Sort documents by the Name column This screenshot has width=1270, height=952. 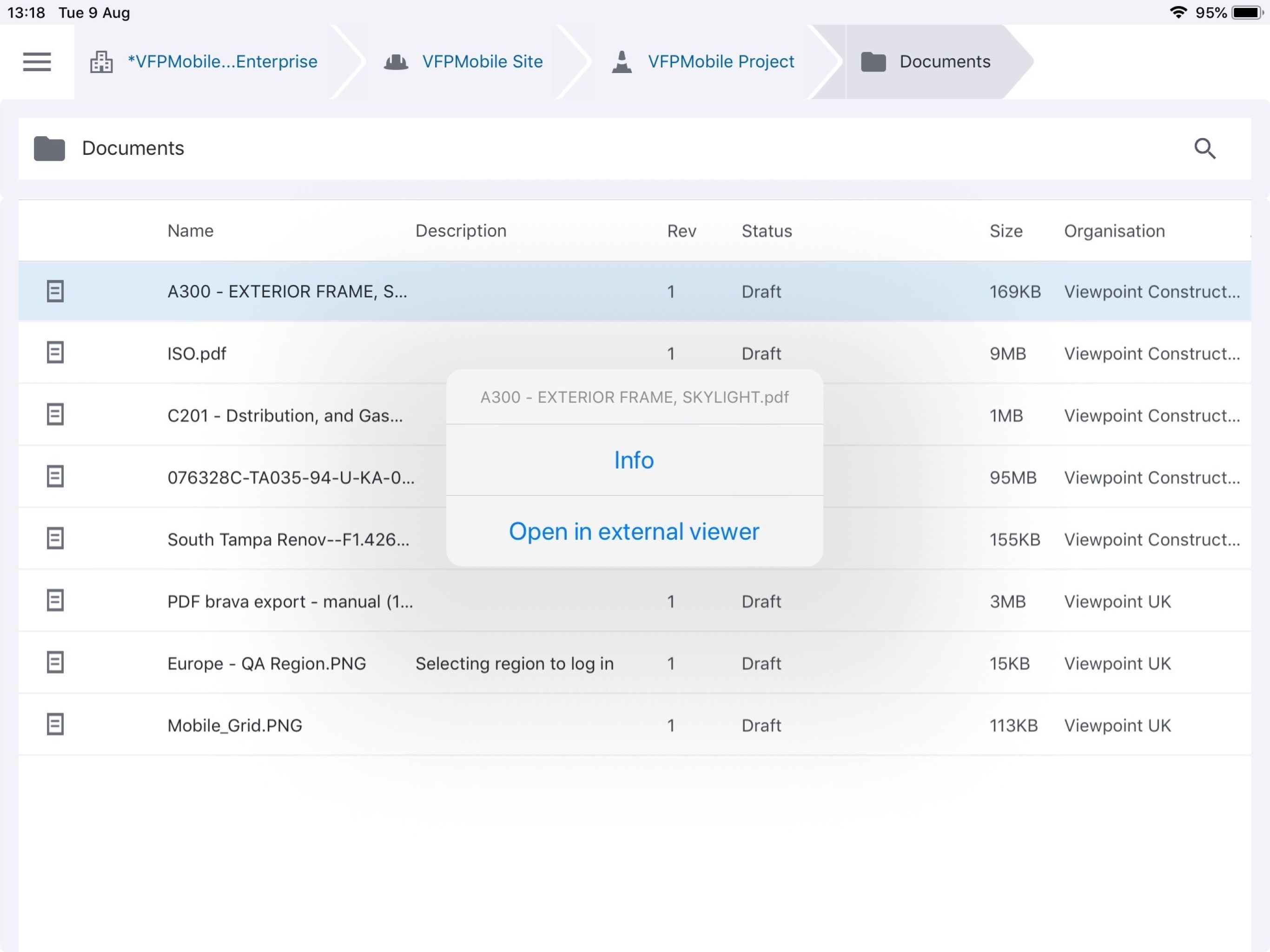coord(191,231)
